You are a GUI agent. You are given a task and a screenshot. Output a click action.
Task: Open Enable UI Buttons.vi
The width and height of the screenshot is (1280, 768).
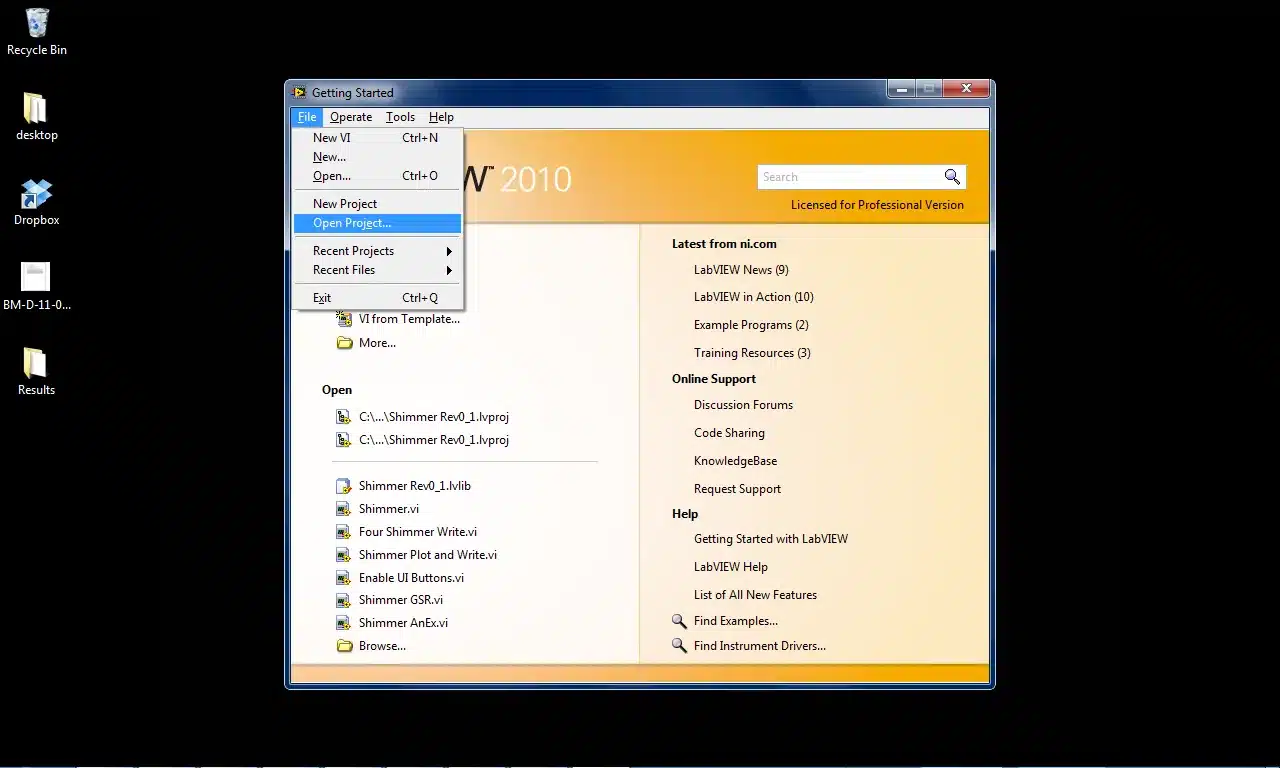(411, 578)
